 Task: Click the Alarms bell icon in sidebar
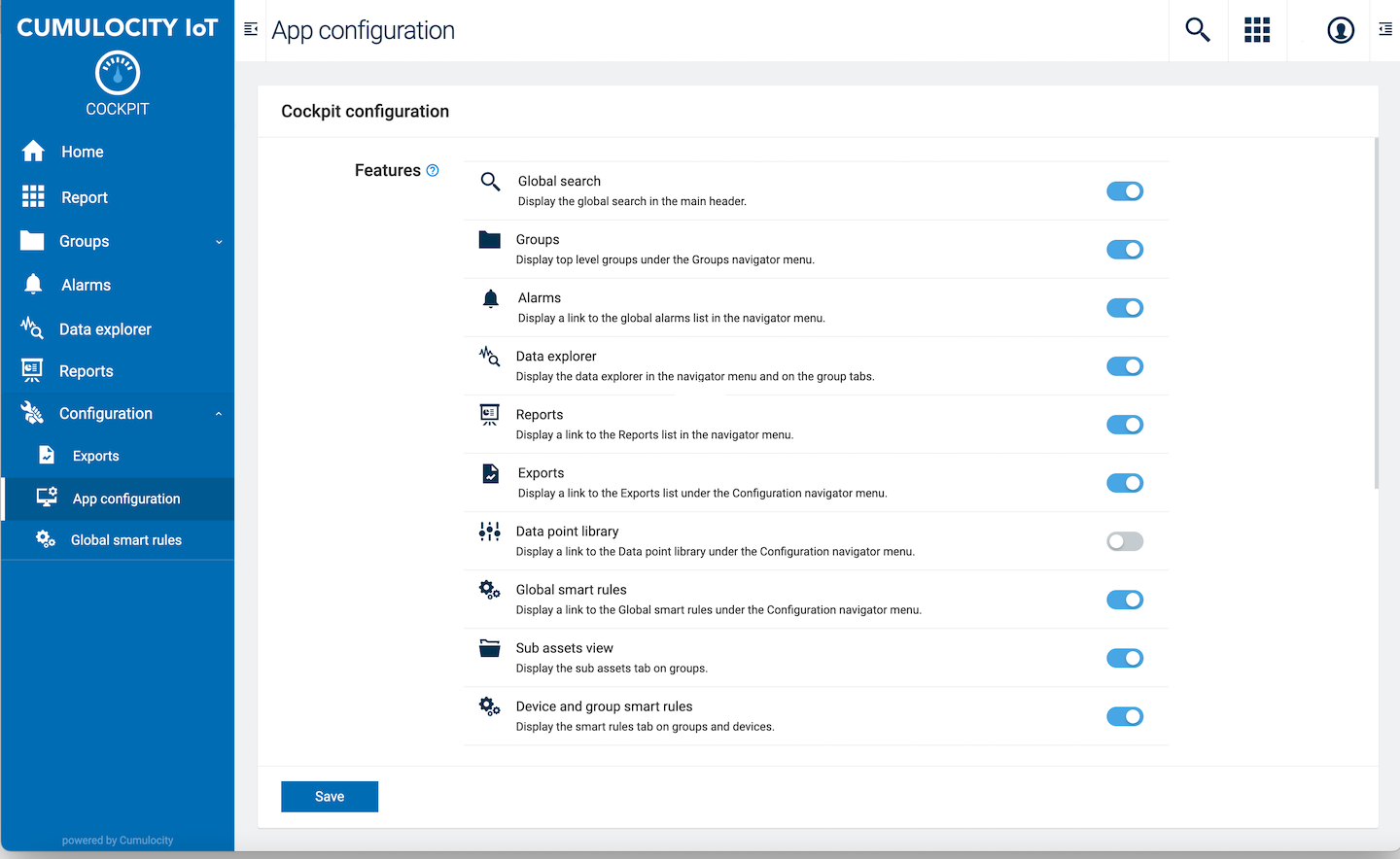[x=33, y=285]
